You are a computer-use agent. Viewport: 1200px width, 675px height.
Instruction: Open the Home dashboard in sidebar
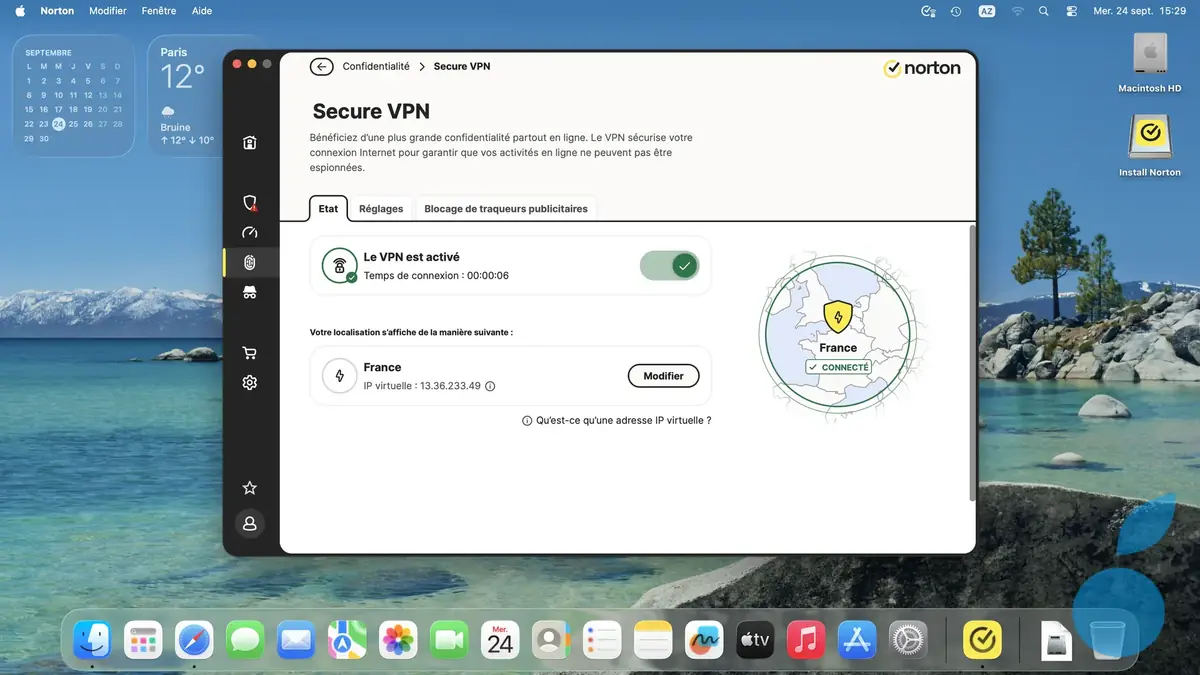pos(249,143)
